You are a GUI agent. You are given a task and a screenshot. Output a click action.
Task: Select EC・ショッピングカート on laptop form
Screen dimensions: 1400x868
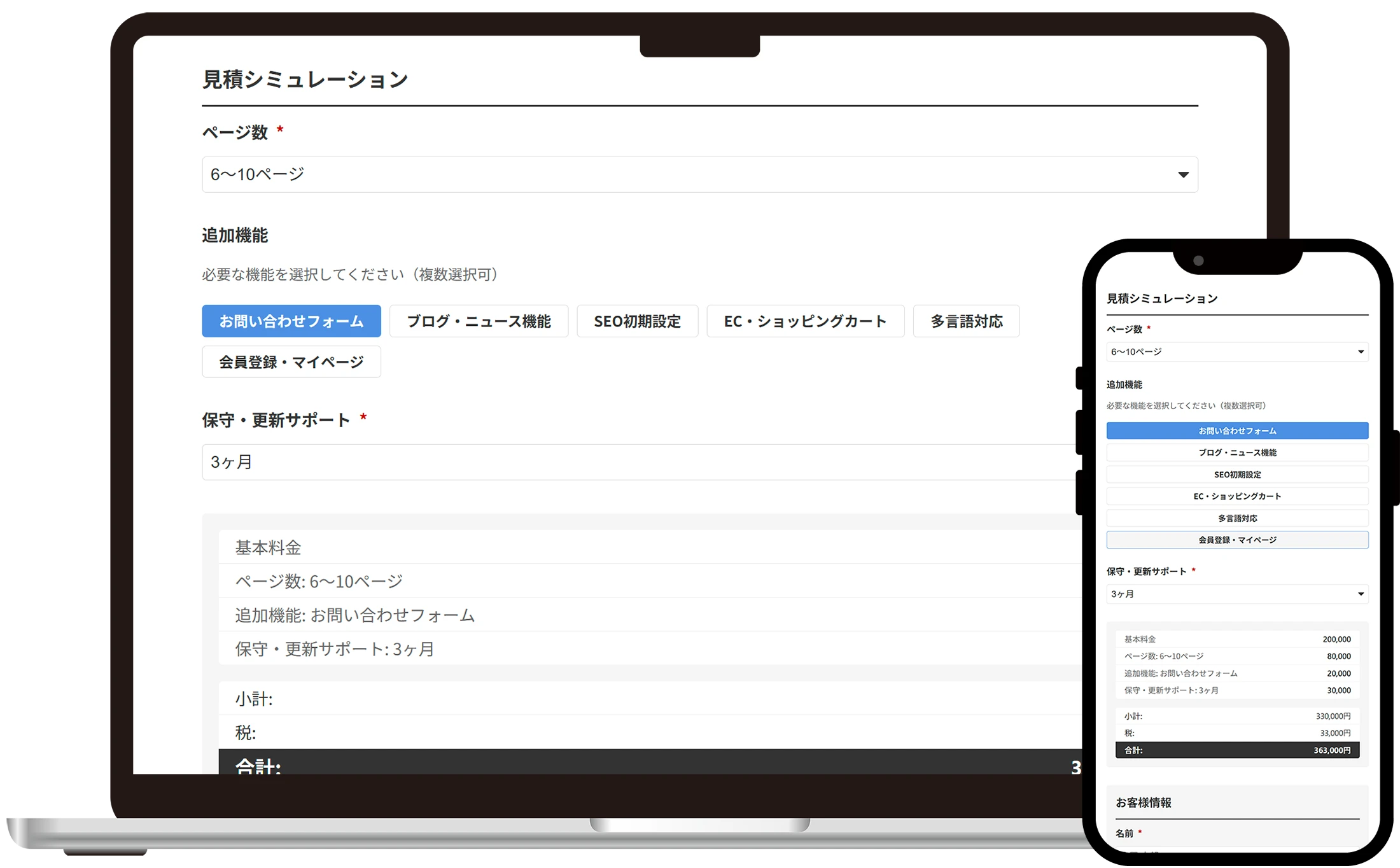(x=805, y=321)
